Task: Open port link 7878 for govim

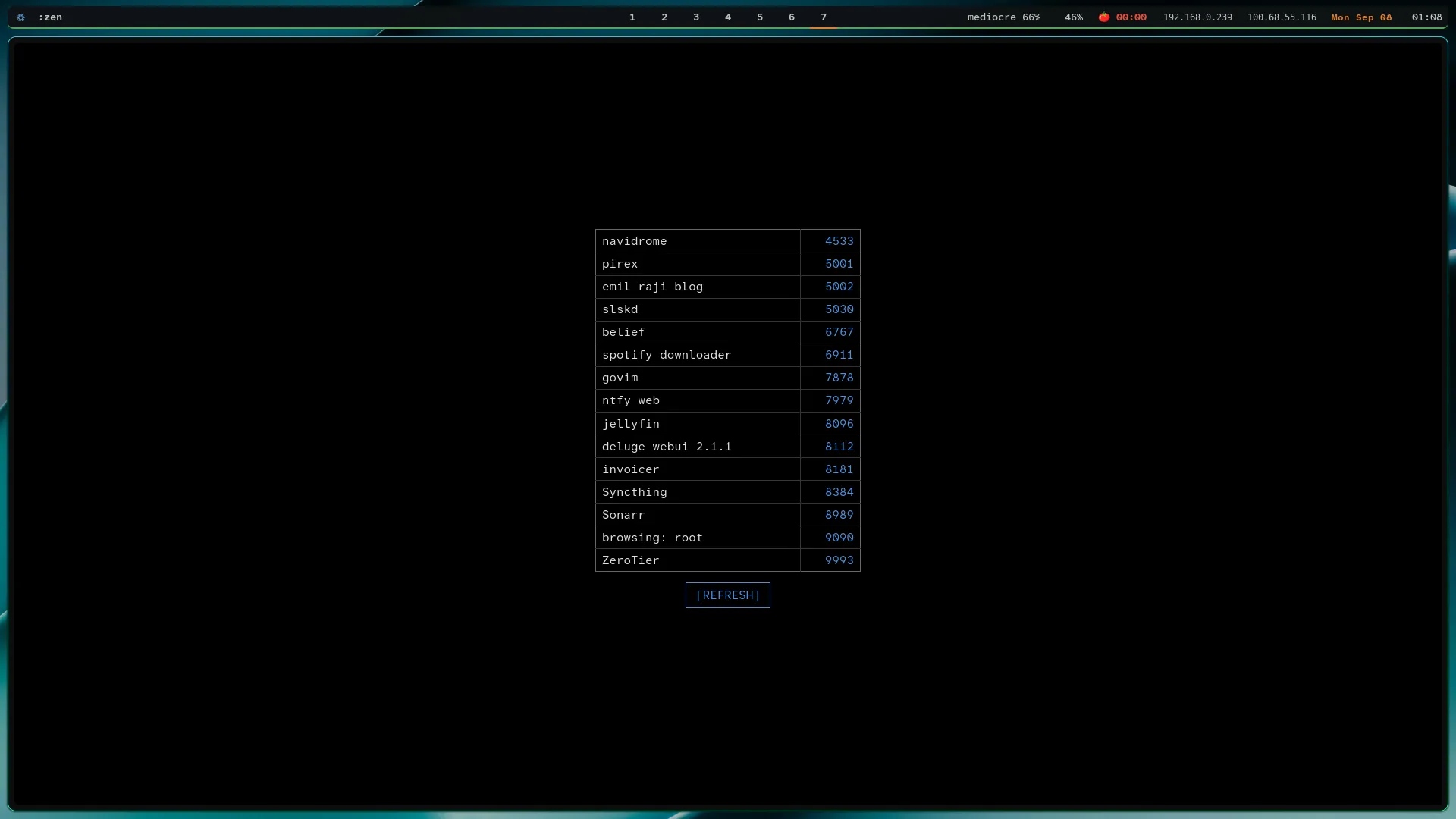Action: coord(839,378)
